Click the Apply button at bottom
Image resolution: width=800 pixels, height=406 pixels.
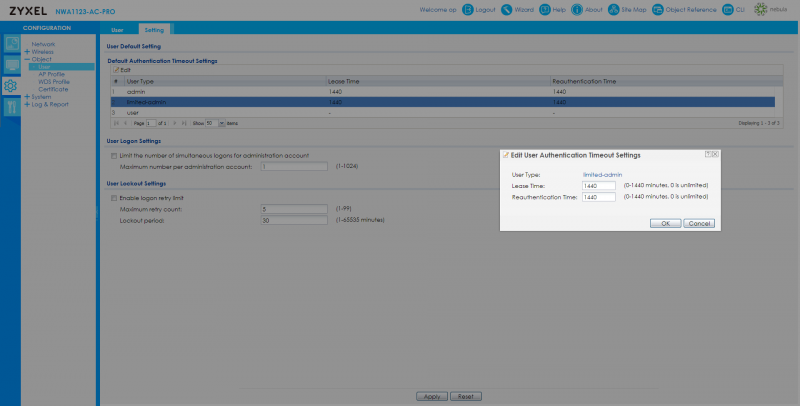(432, 396)
